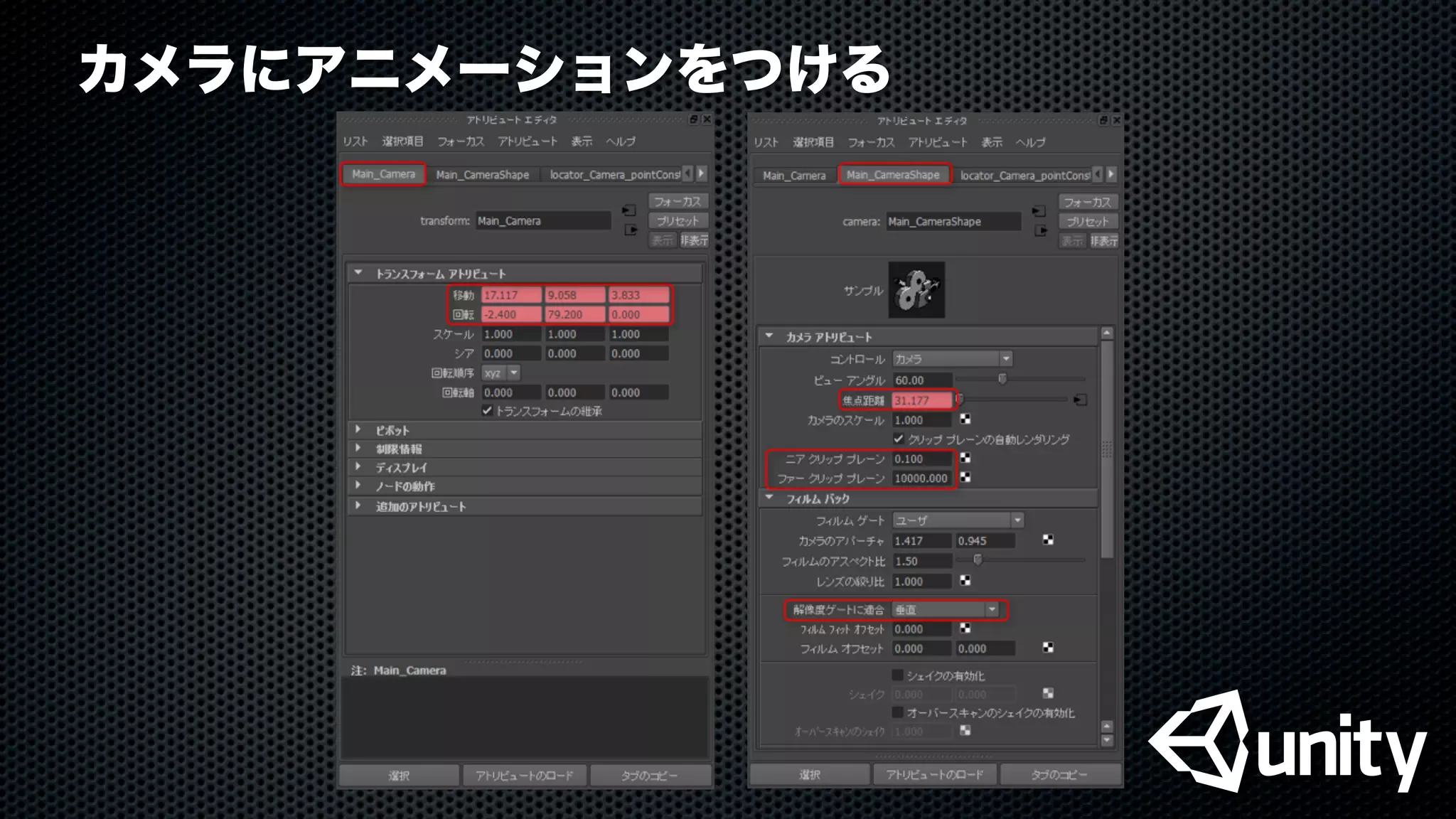
Task: Collapse the カメラ アトリビュート section
Action: pyautogui.click(x=769, y=336)
